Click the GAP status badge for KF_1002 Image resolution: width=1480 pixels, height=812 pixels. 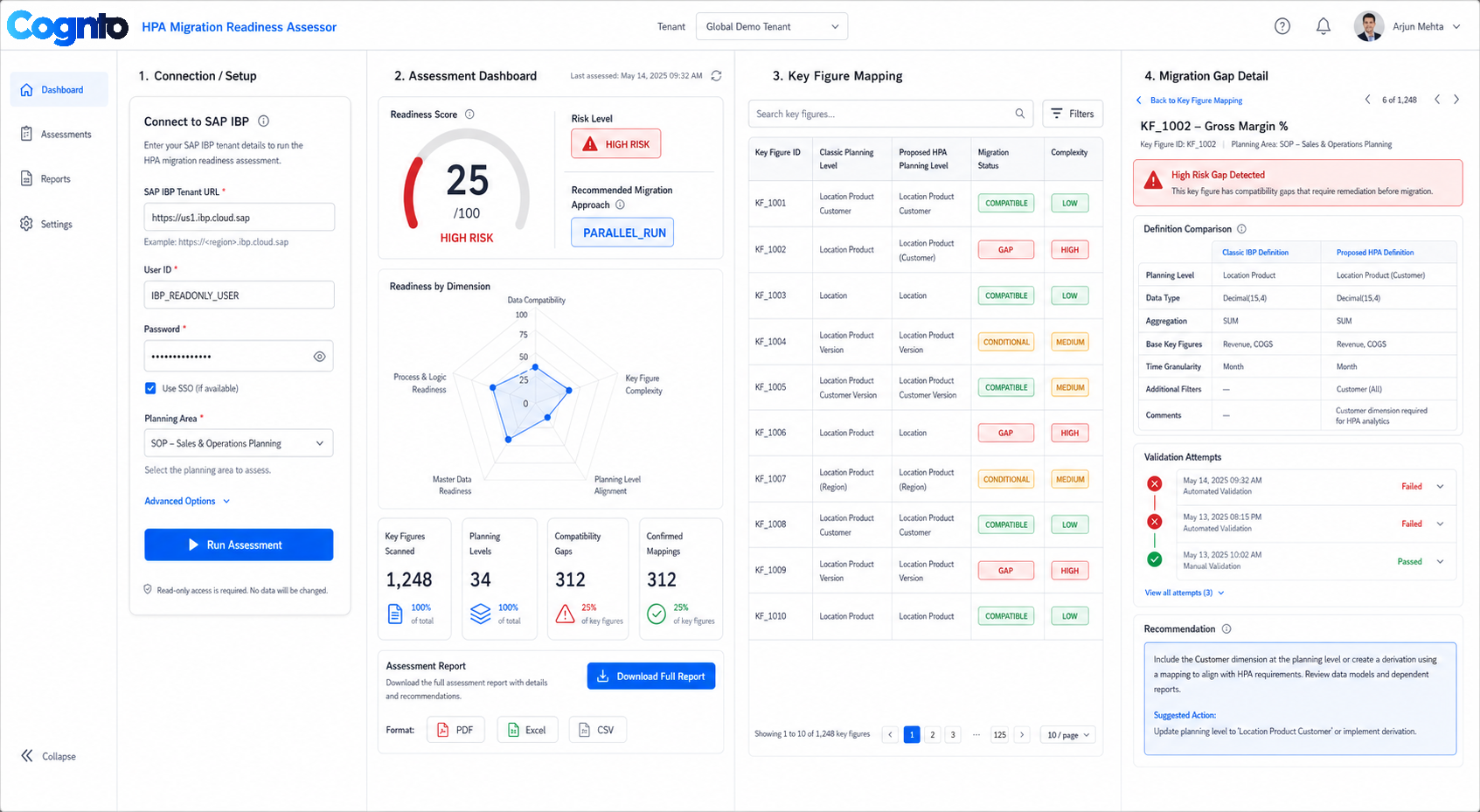click(1006, 250)
